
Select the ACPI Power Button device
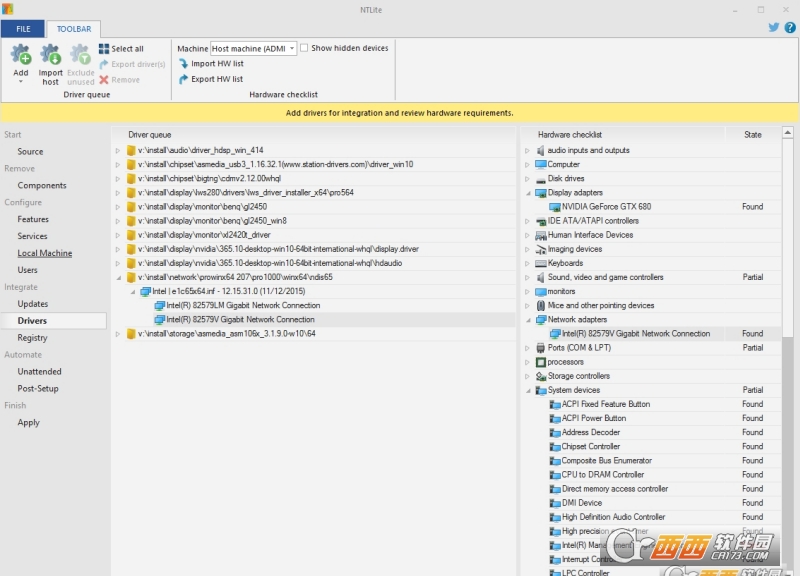pos(594,418)
